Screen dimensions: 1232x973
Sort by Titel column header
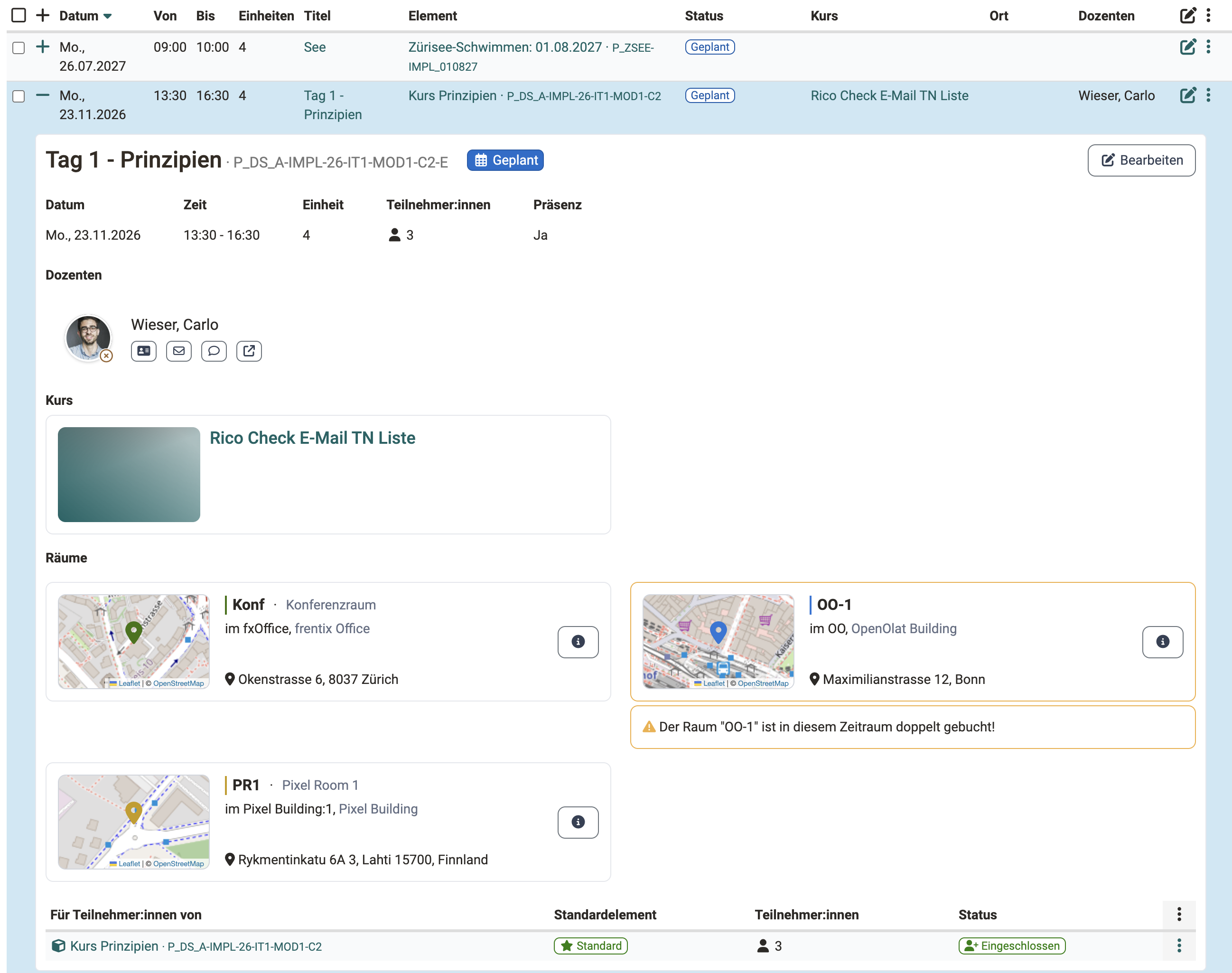point(317,16)
